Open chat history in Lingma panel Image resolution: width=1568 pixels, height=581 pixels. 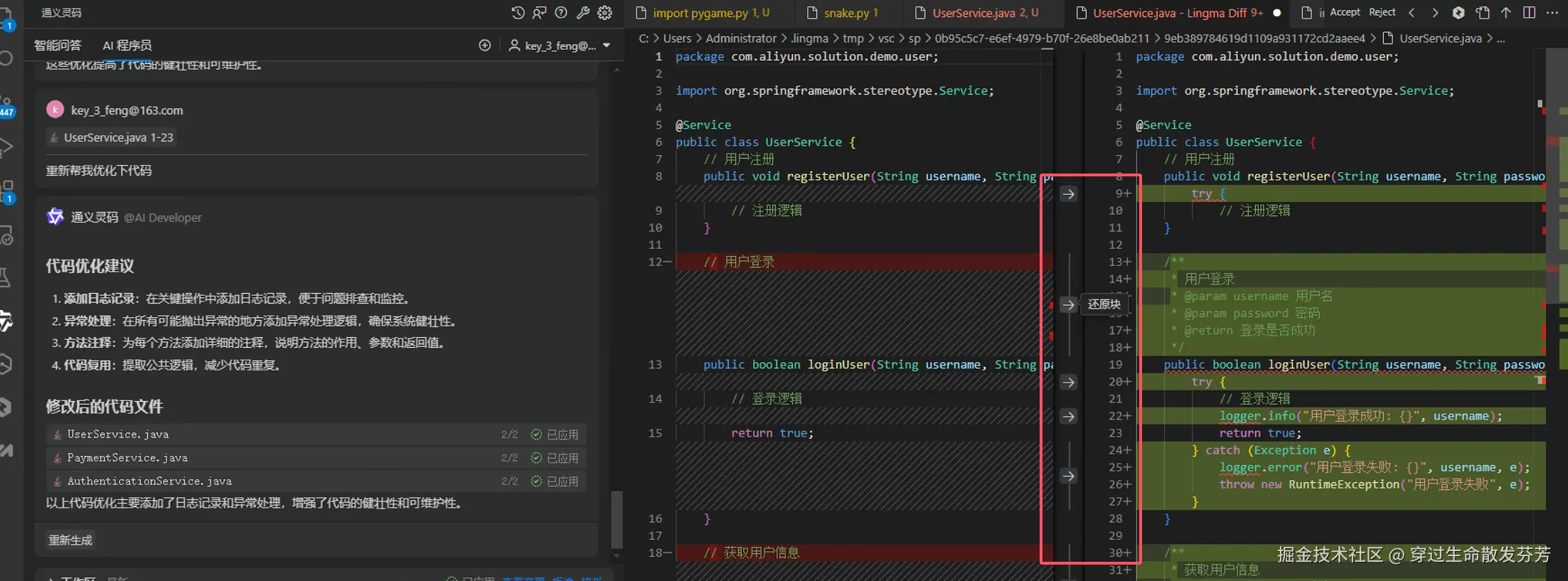[518, 13]
